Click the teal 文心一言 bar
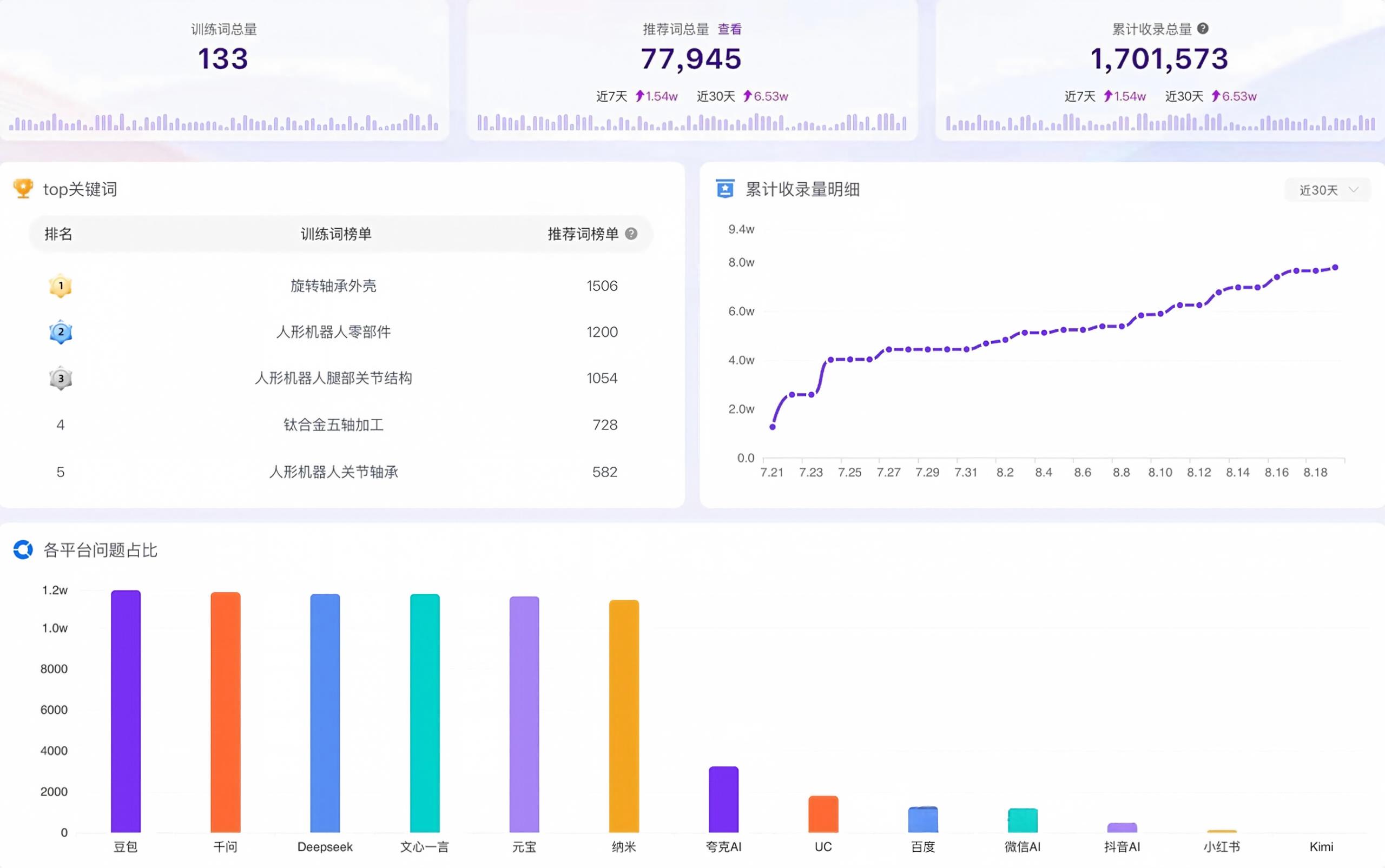This screenshot has width=1385, height=868. click(425, 713)
